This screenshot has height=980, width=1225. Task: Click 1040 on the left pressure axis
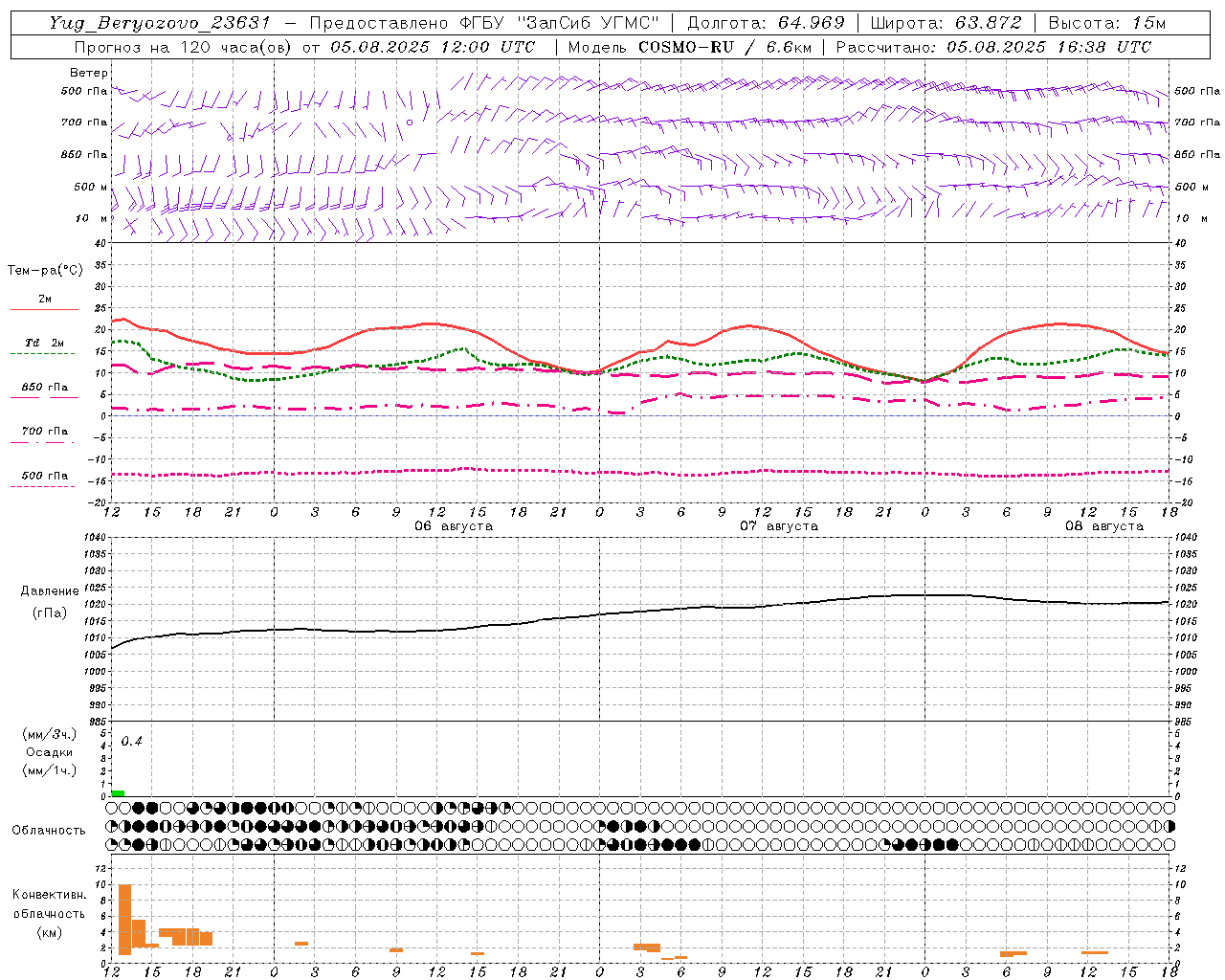click(95, 537)
